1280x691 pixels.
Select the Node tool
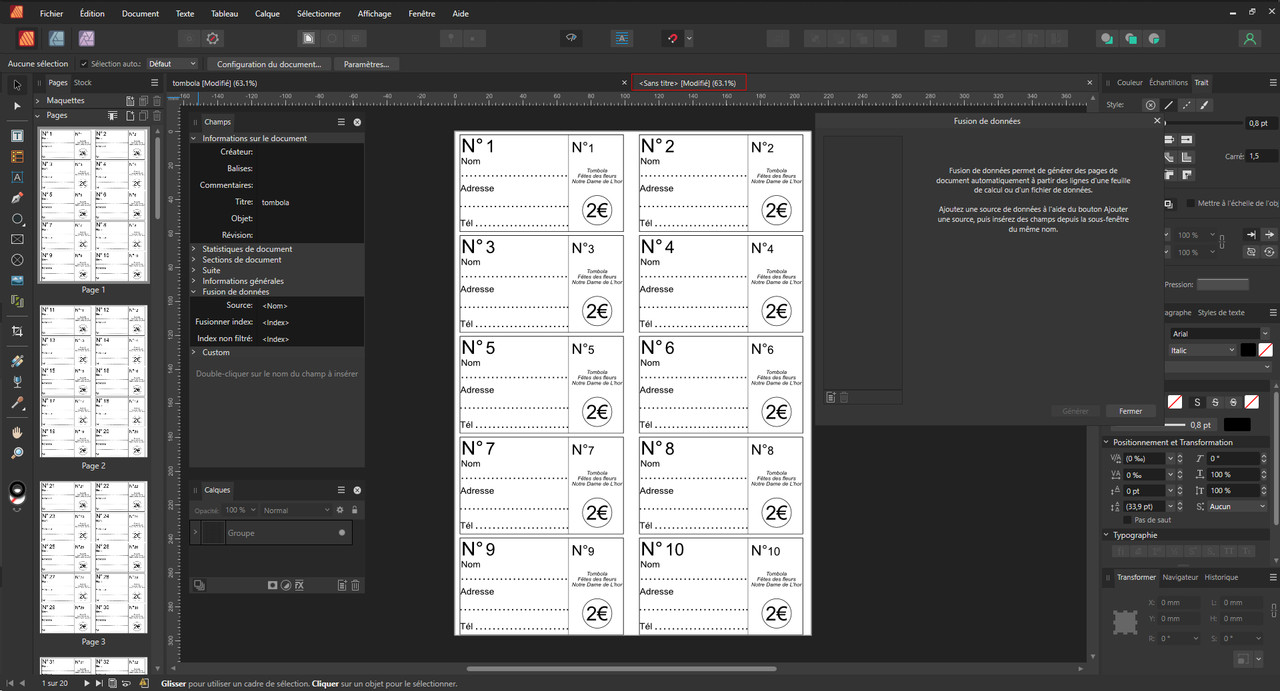[x=17, y=105]
